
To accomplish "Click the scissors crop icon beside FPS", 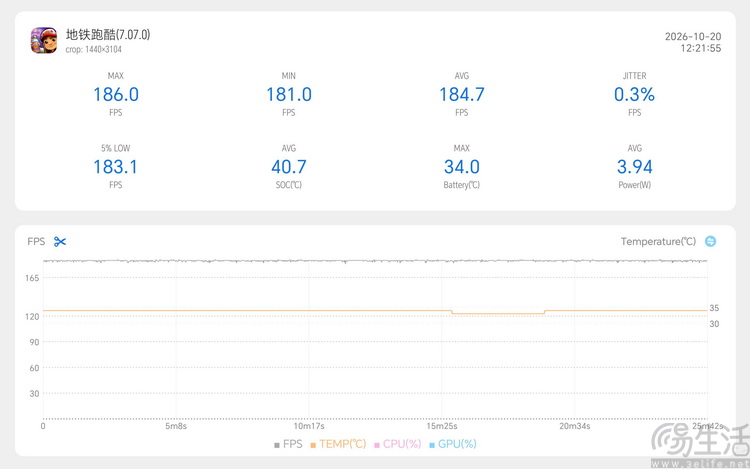I will pos(60,241).
